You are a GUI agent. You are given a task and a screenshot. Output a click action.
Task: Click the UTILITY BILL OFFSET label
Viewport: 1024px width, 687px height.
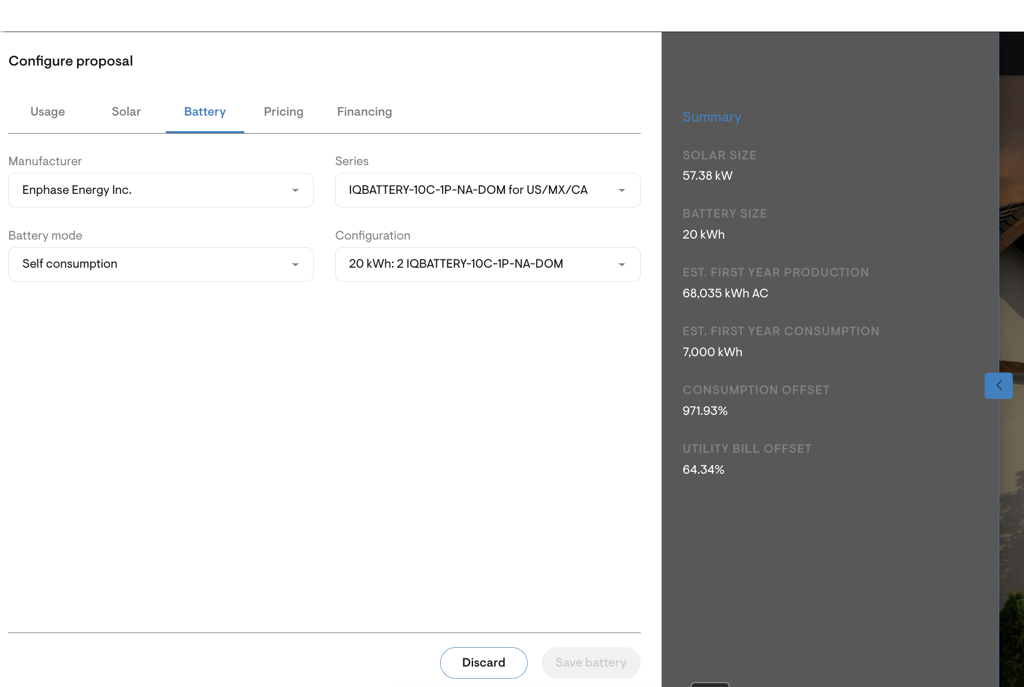coord(746,449)
